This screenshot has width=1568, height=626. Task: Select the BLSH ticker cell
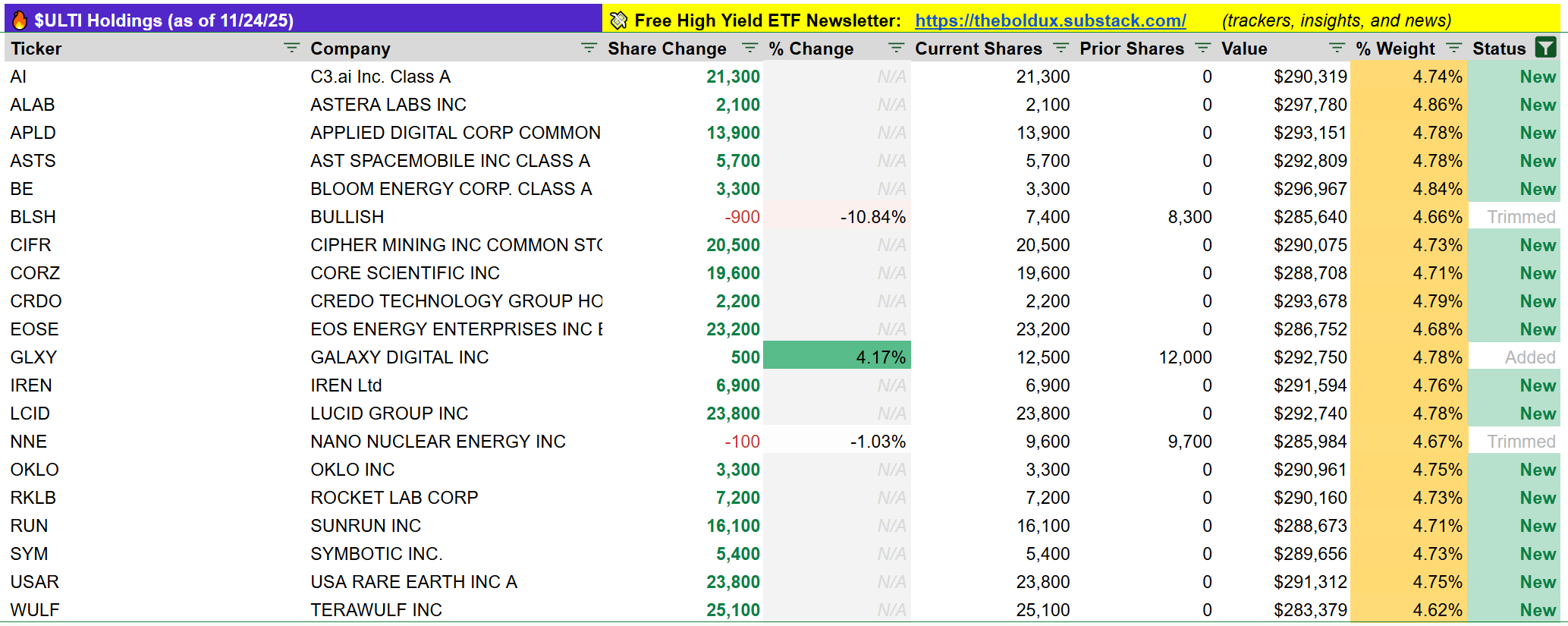point(155,217)
